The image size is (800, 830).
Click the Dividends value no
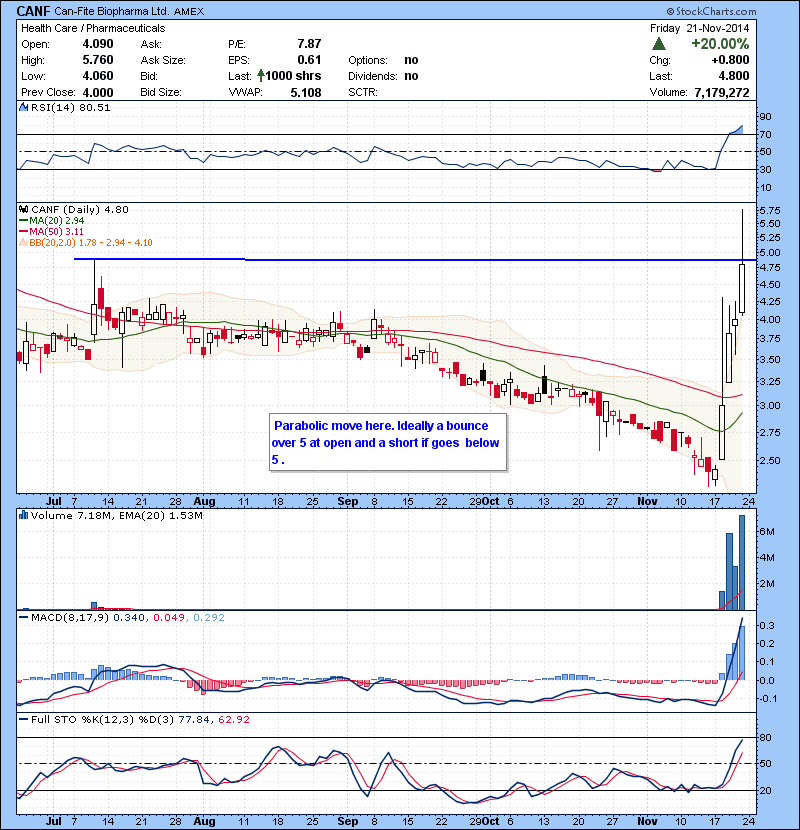click(411, 76)
